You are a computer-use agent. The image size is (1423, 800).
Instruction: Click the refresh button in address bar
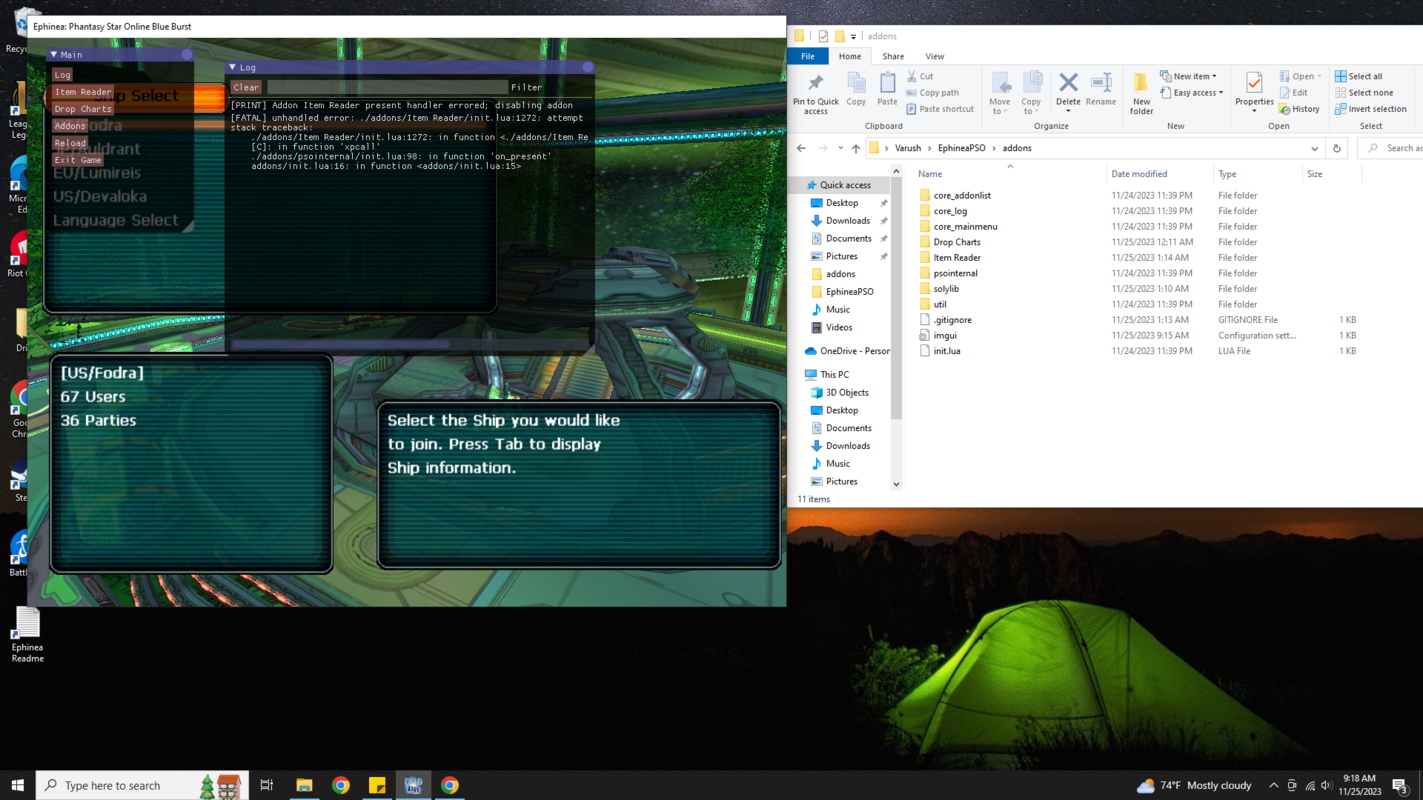click(x=1337, y=148)
